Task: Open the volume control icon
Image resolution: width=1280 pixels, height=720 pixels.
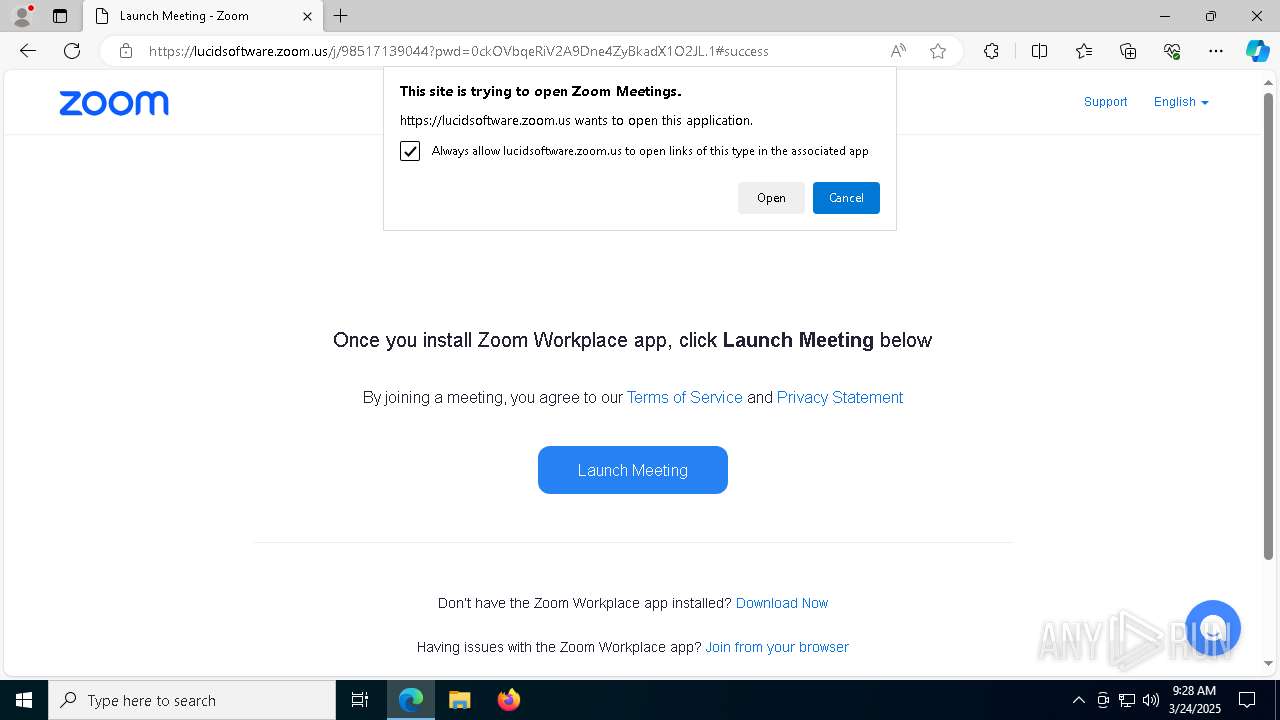Action: [x=1151, y=700]
